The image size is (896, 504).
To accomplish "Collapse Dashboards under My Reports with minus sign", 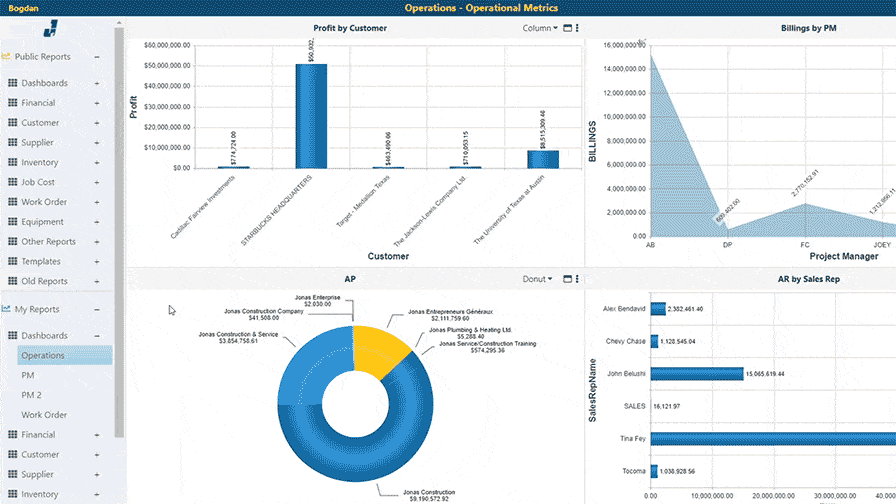I will click(x=97, y=336).
